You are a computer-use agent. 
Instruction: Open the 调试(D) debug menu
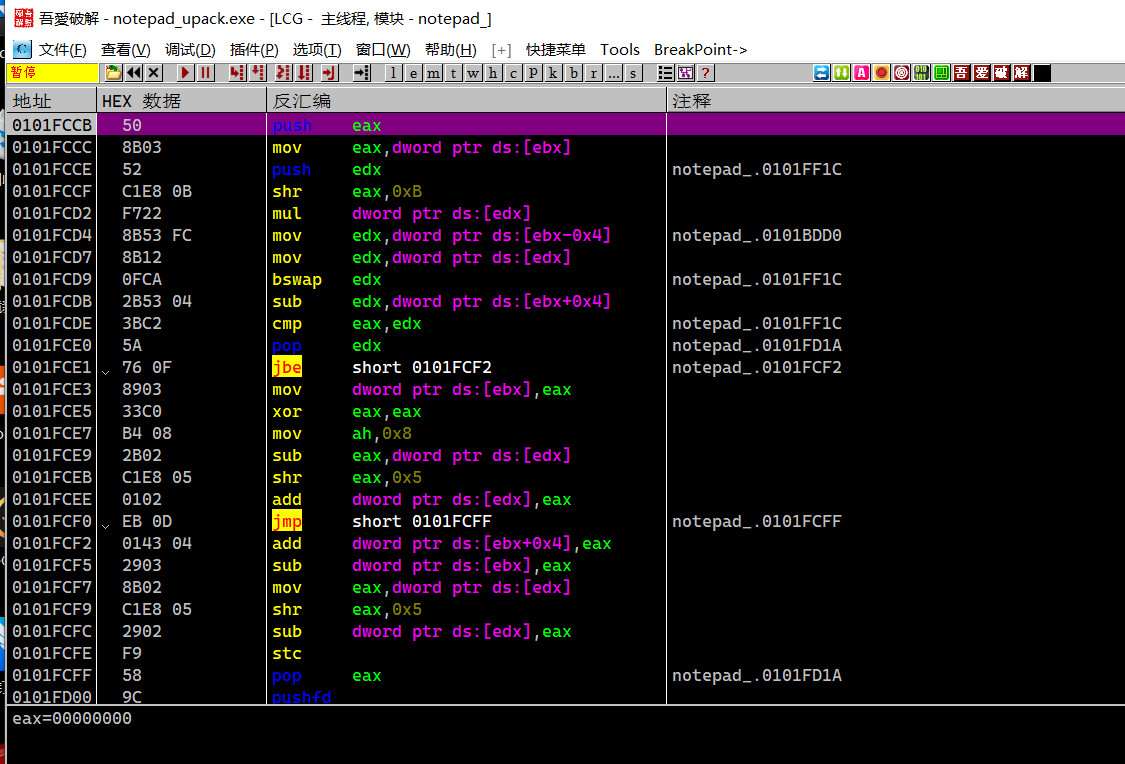[x=190, y=49]
